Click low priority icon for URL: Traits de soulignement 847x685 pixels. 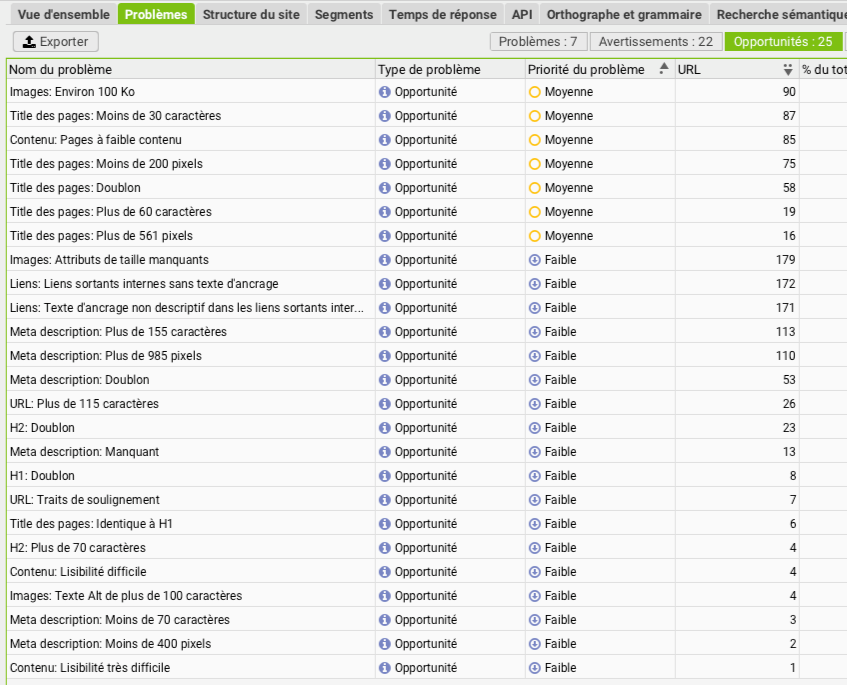click(x=534, y=500)
